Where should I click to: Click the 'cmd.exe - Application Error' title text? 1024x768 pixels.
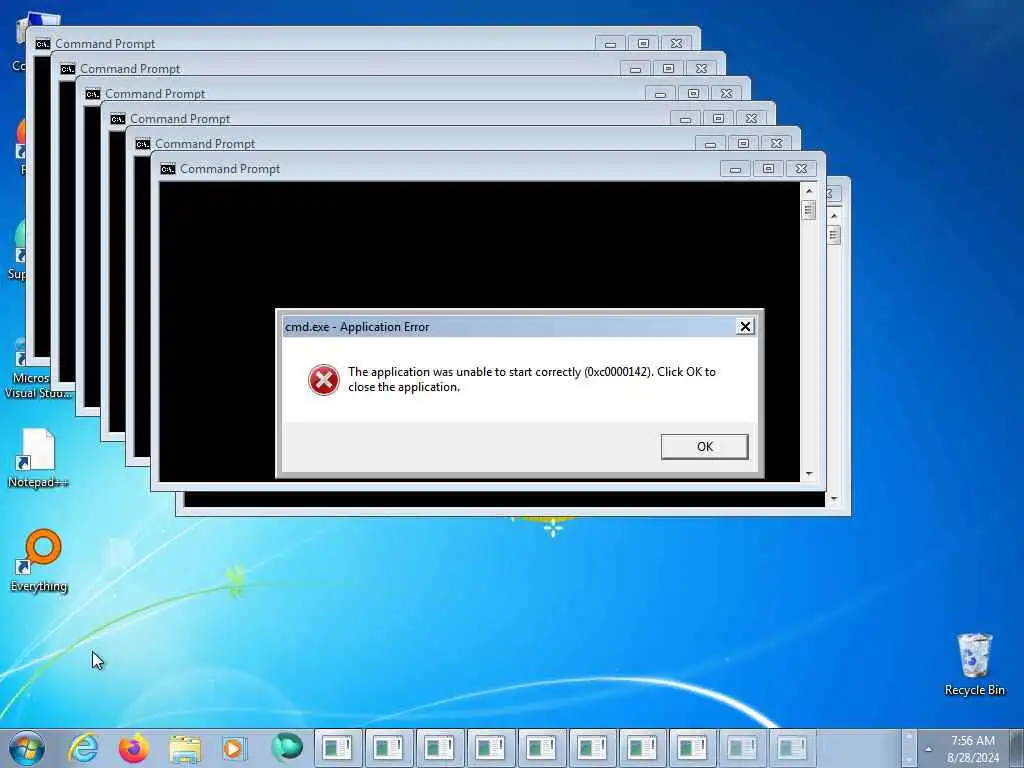click(x=357, y=327)
